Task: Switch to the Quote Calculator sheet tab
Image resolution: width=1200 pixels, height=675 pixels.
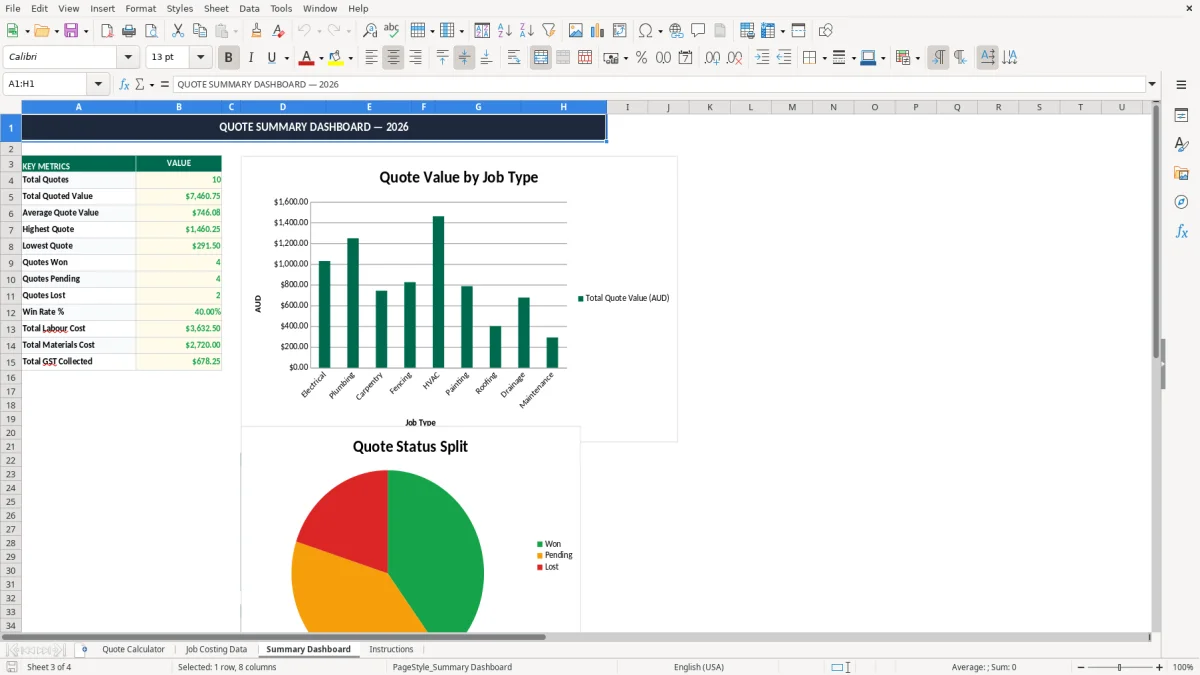Action: [x=133, y=649]
